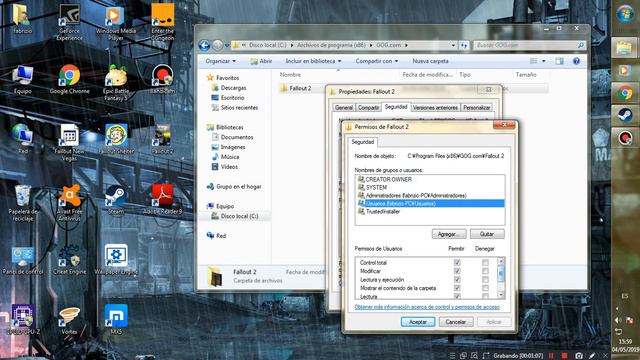Image resolution: width=640 pixels, height=360 pixels.
Task: Open access control information link
Action: point(427,307)
